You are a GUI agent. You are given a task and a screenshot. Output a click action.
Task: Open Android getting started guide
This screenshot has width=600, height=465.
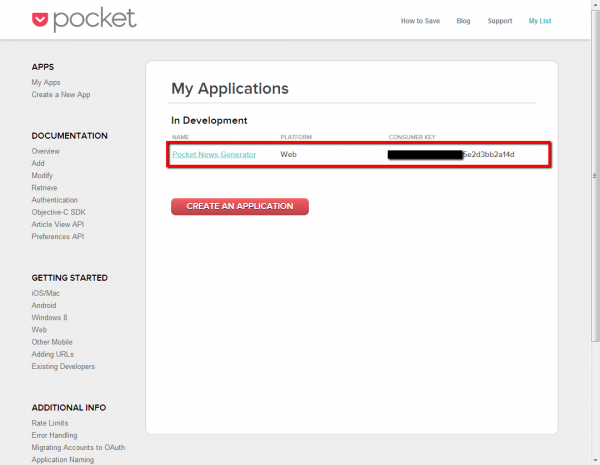pyautogui.click(x=44, y=306)
